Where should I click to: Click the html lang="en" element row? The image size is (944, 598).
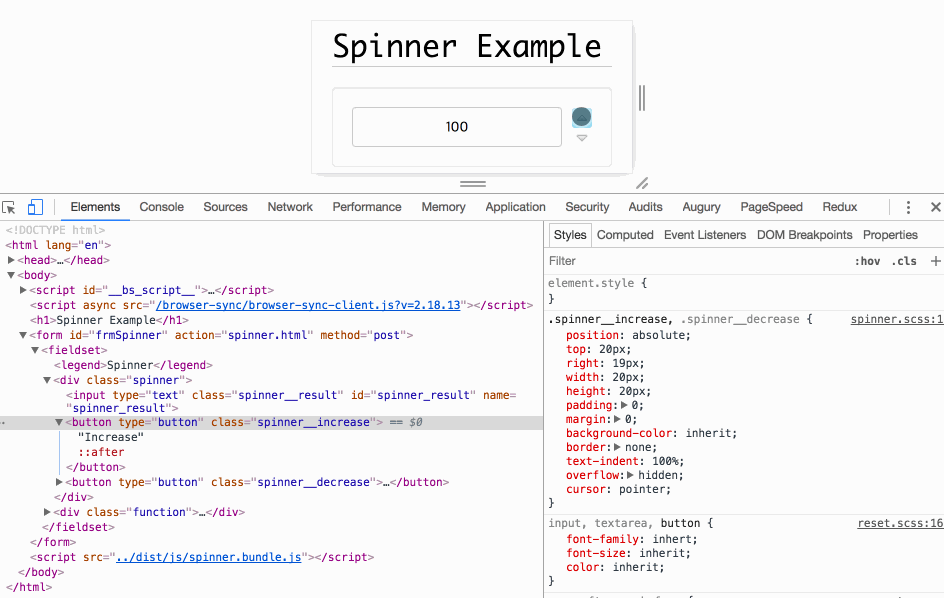pos(58,245)
